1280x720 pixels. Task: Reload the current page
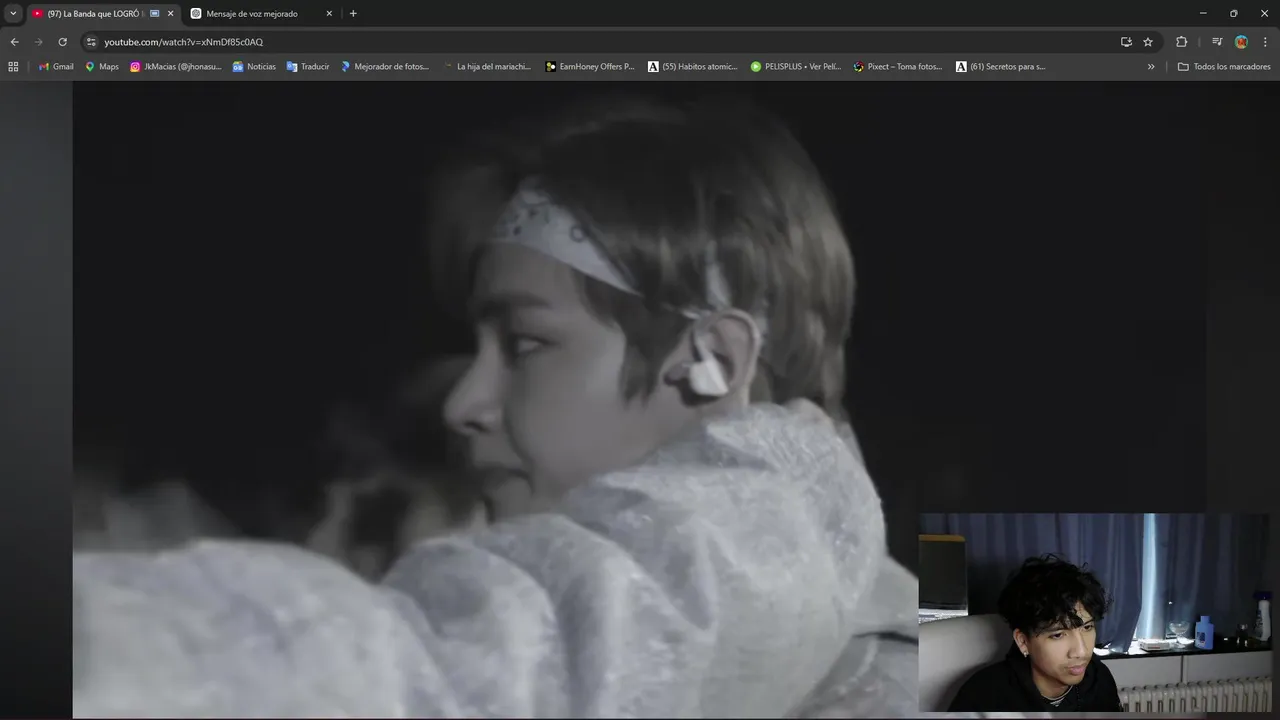pyautogui.click(x=62, y=42)
